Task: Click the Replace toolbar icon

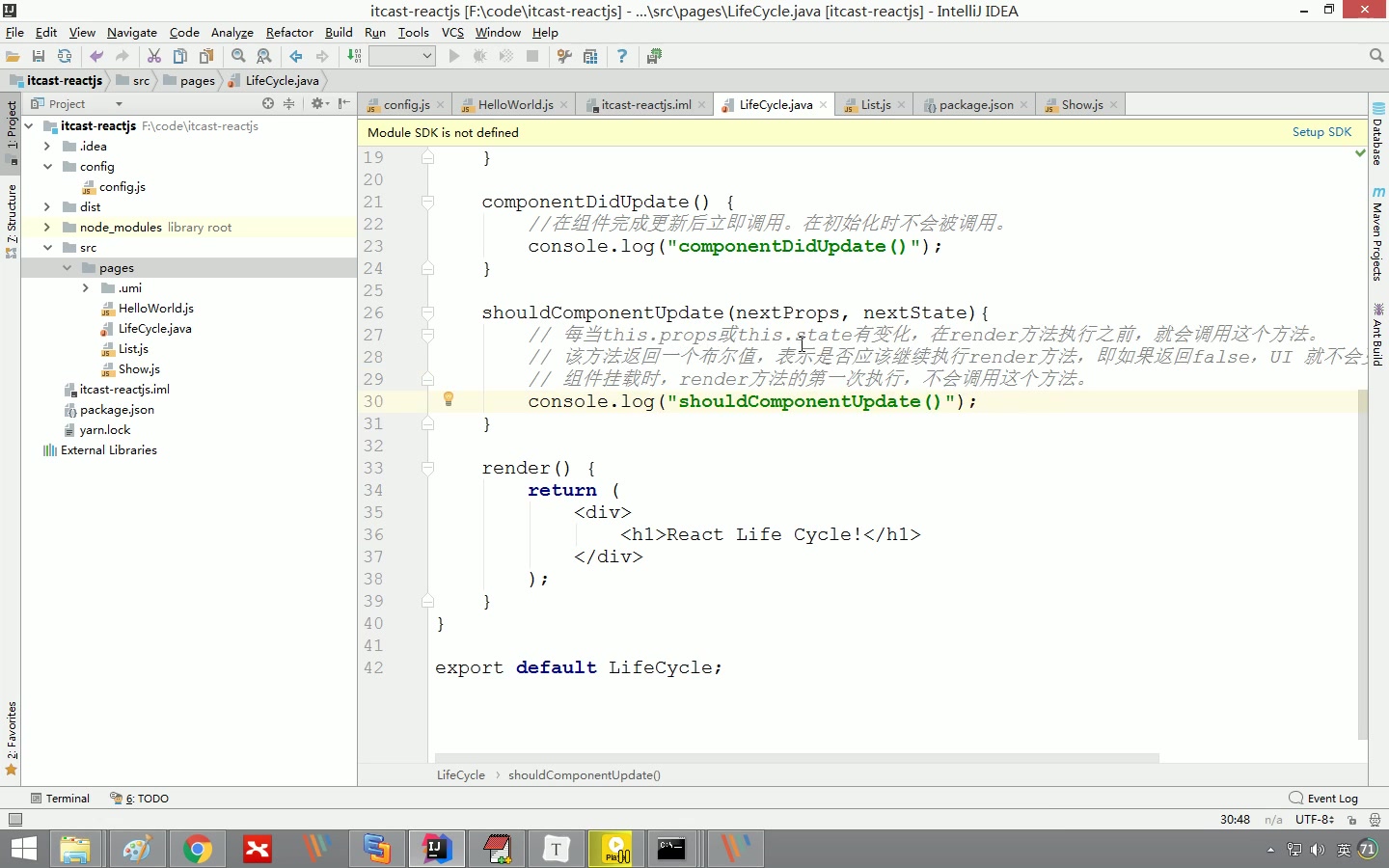Action: [264, 57]
